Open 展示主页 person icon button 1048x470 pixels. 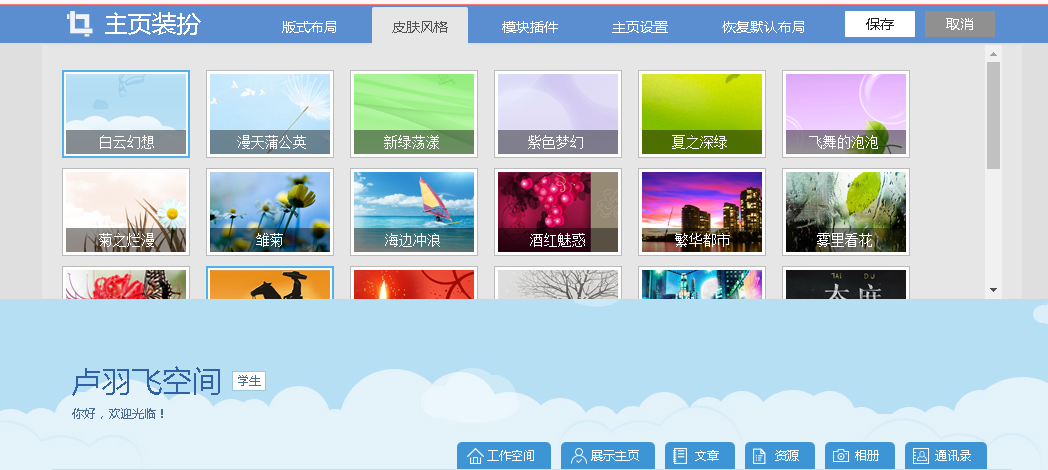(x=608, y=456)
